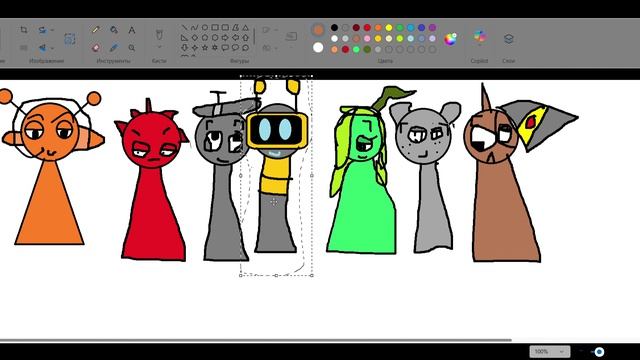640x360 pixels.
Task: Select the Magnifier tool
Action: click(131, 48)
